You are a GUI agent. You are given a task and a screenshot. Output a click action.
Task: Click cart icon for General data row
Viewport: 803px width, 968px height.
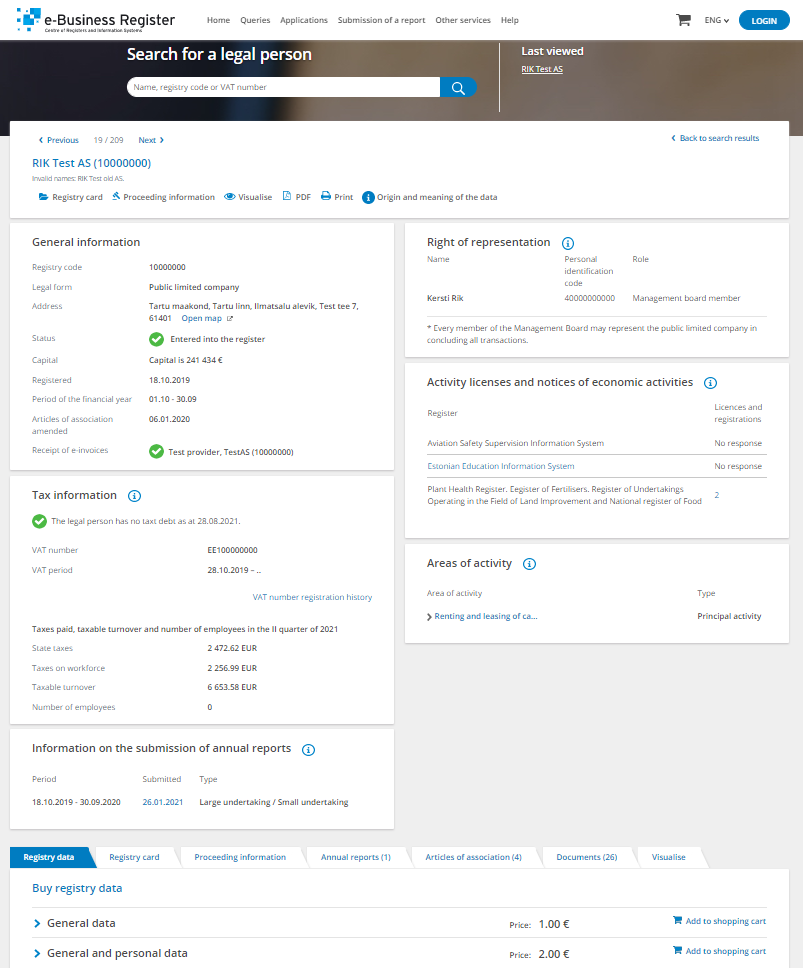tap(677, 920)
